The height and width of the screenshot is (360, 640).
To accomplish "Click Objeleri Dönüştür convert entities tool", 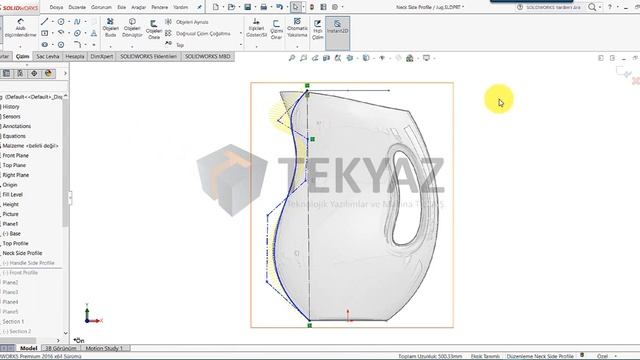I will pos(132,27).
